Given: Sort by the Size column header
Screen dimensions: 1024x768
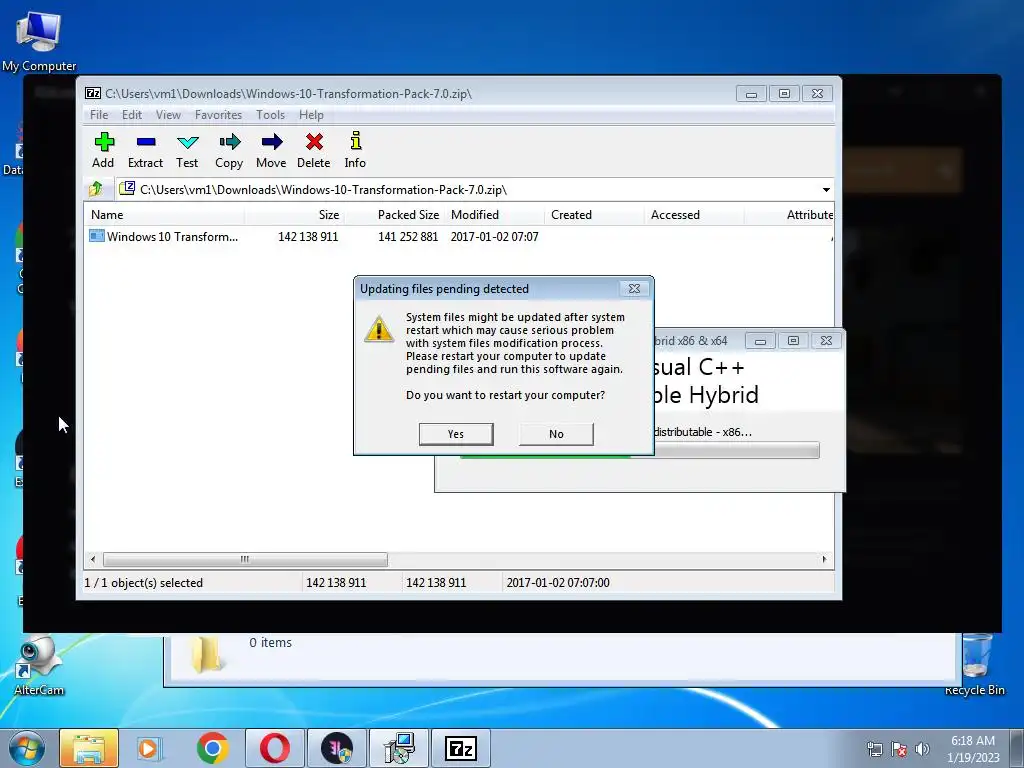Looking at the screenshot, I should [x=295, y=215].
